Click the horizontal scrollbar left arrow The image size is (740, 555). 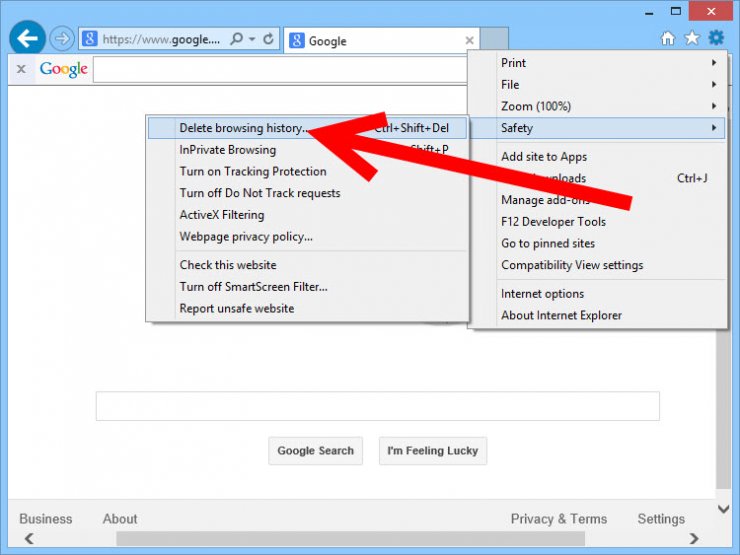[29, 538]
